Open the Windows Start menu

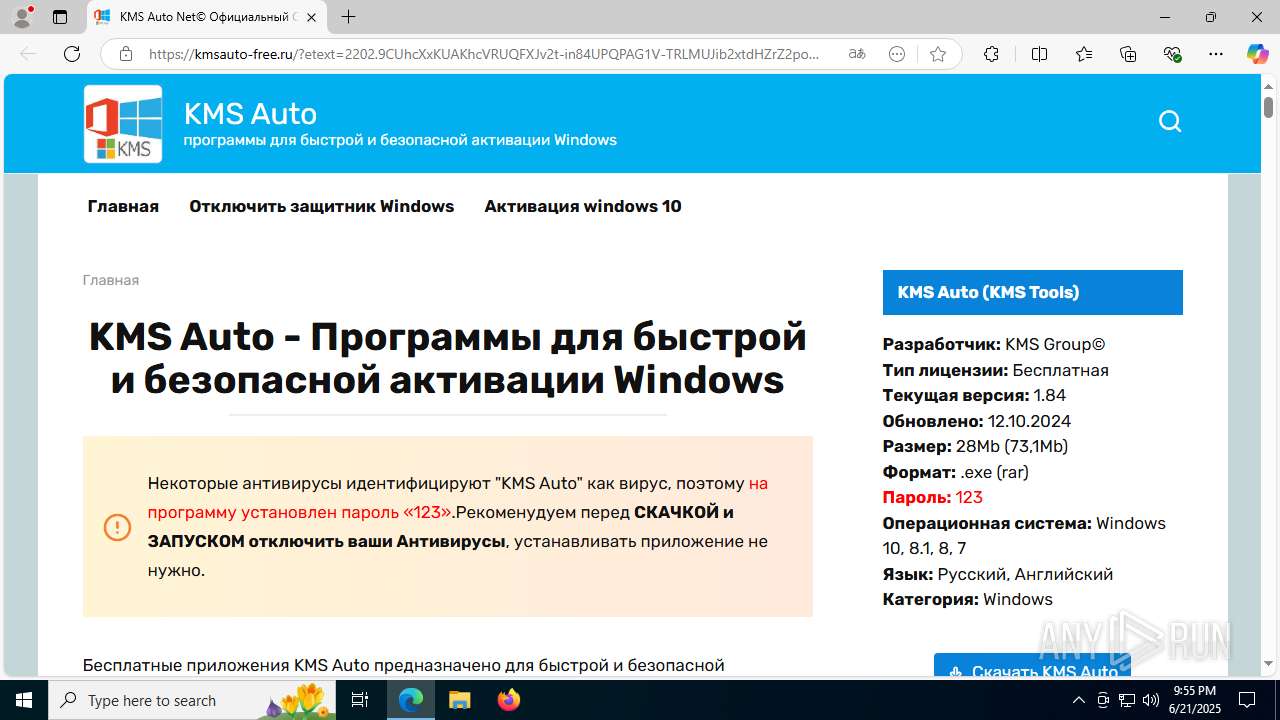click(23, 700)
